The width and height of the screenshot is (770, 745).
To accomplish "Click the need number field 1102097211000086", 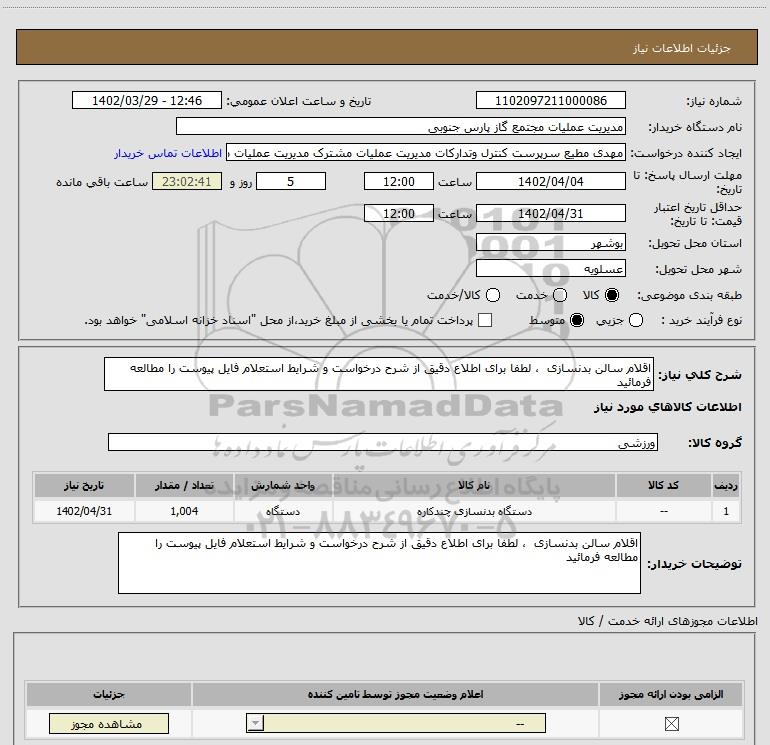I will (550, 100).
